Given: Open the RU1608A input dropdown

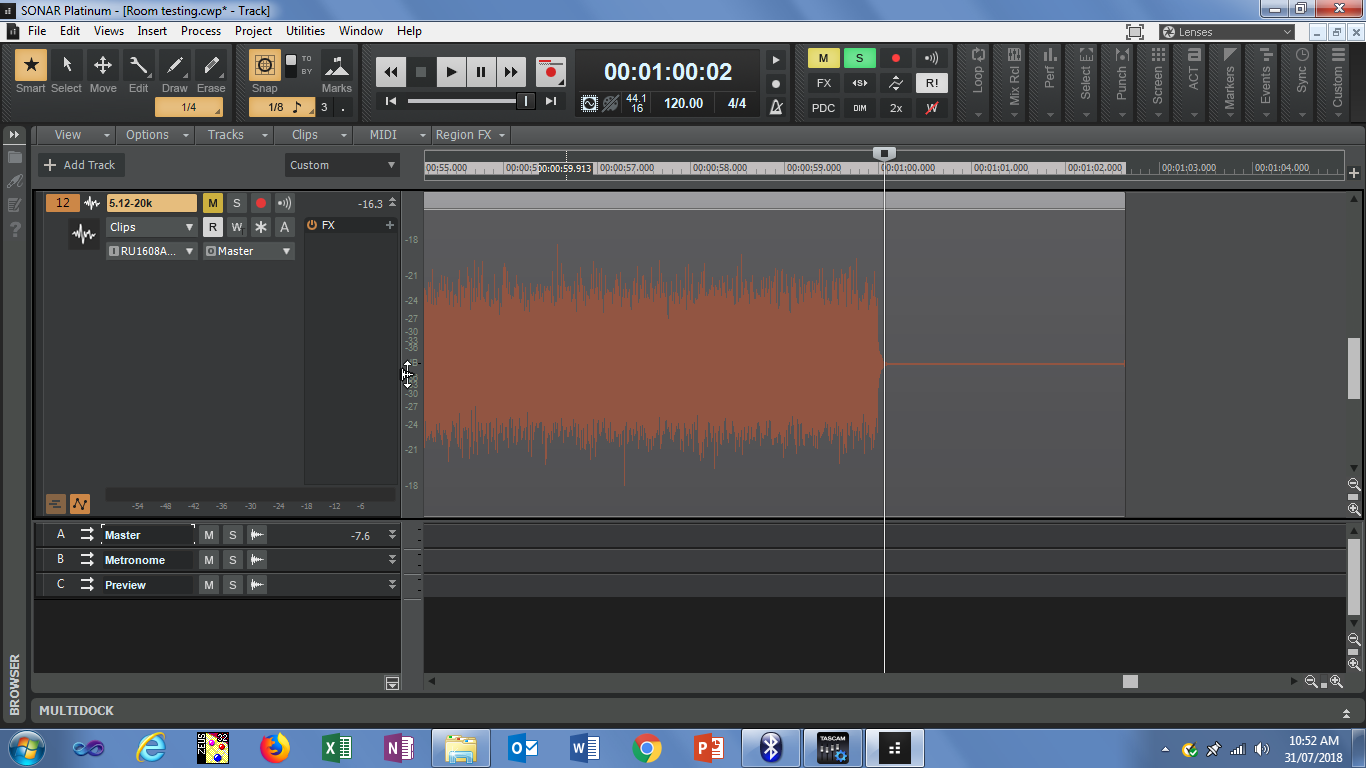Looking at the screenshot, I should click(152, 251).
